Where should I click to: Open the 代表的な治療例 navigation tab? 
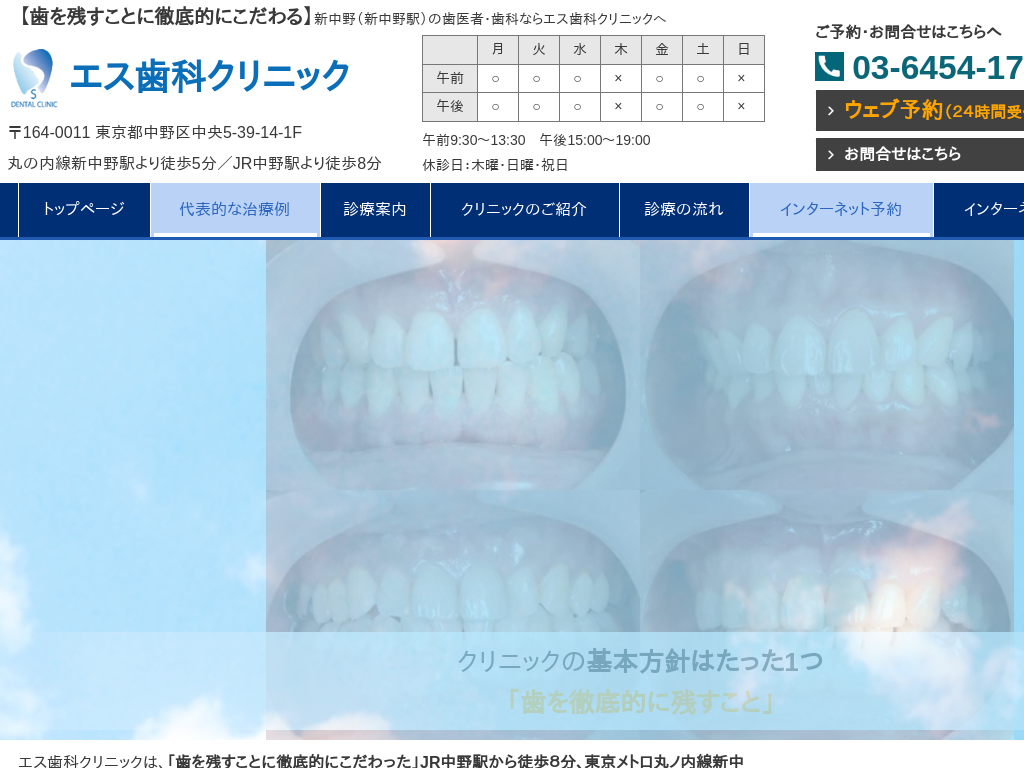pyautogui.click(x=235, y=209)
